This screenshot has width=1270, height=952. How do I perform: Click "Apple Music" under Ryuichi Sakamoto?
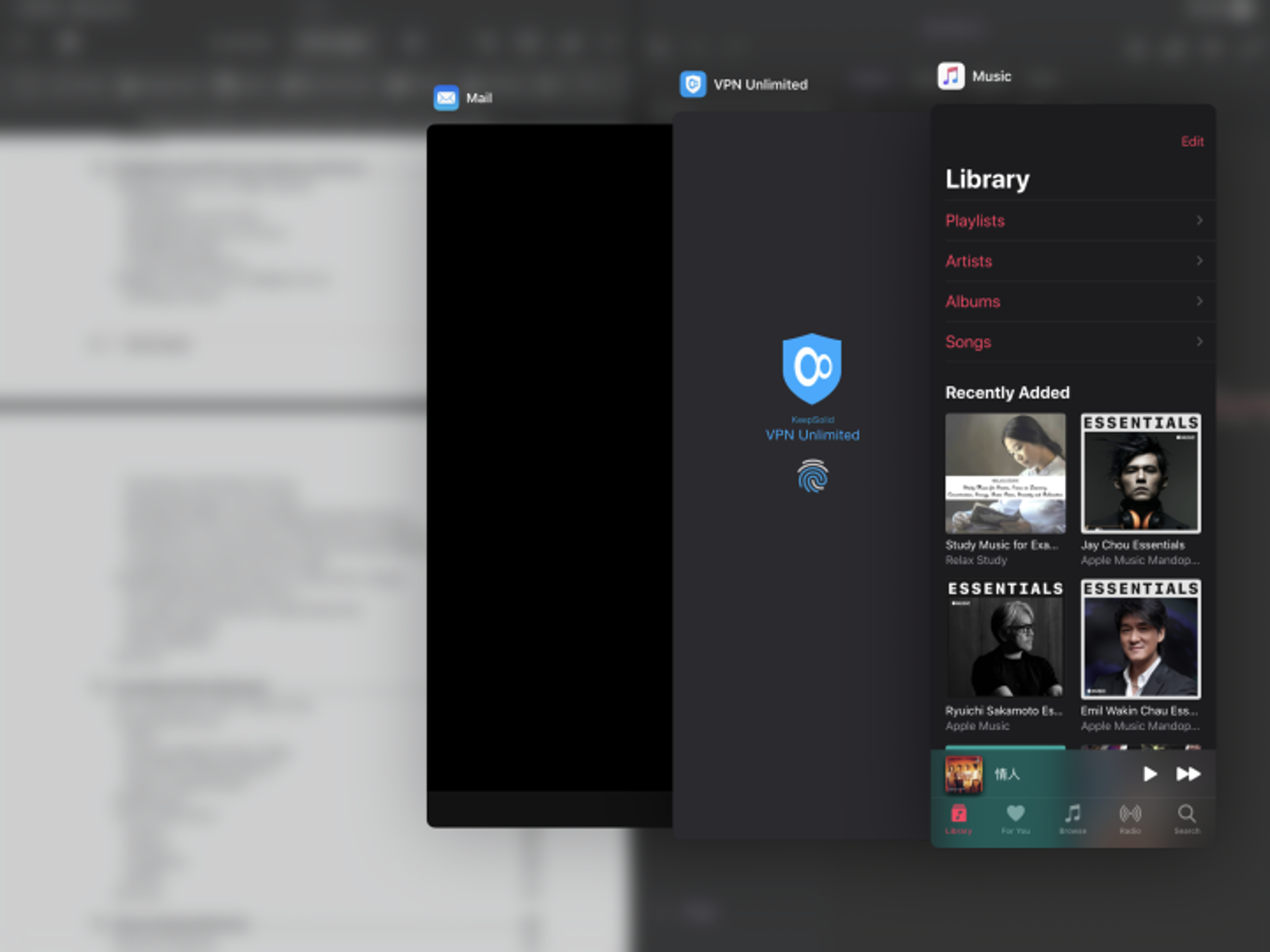(977, 726)
